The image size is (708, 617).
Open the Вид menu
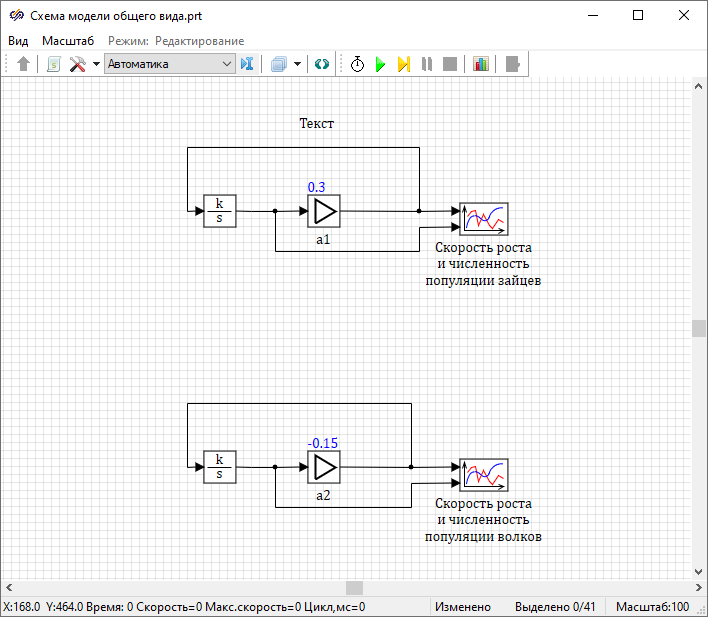tap(18, 40)
